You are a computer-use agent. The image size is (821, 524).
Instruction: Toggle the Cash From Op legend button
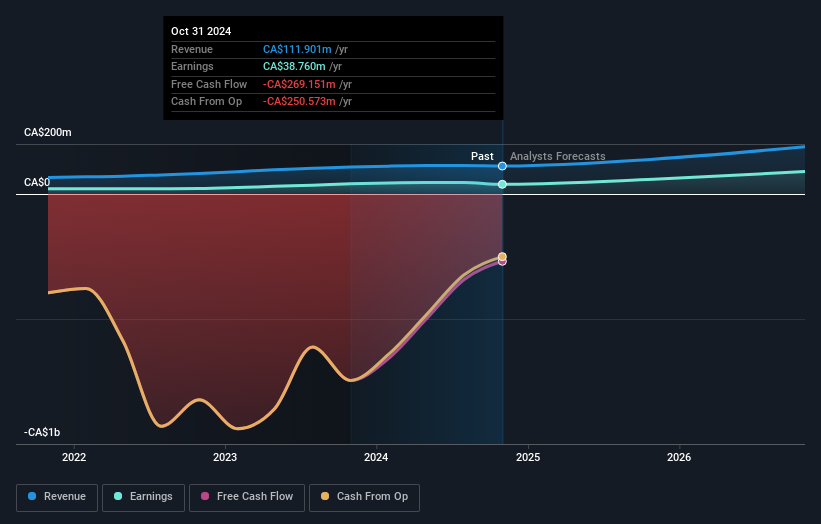click(364, 497)
